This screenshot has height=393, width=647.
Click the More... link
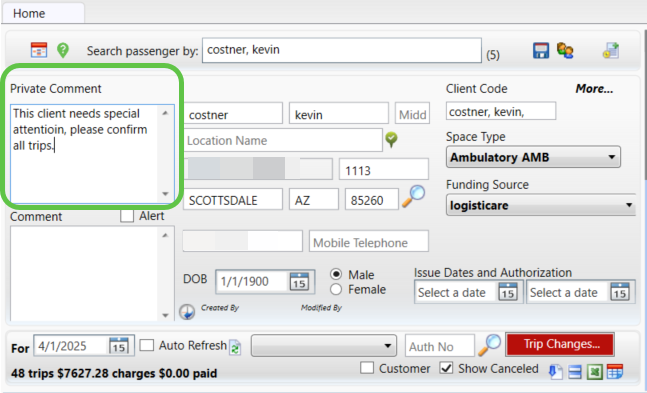595,88
